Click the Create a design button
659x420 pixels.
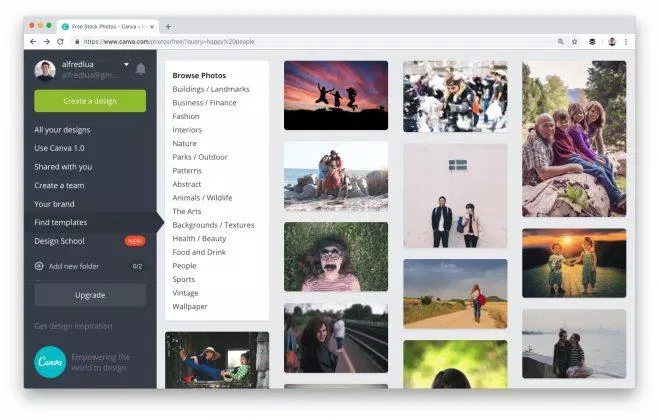[90, 101]
